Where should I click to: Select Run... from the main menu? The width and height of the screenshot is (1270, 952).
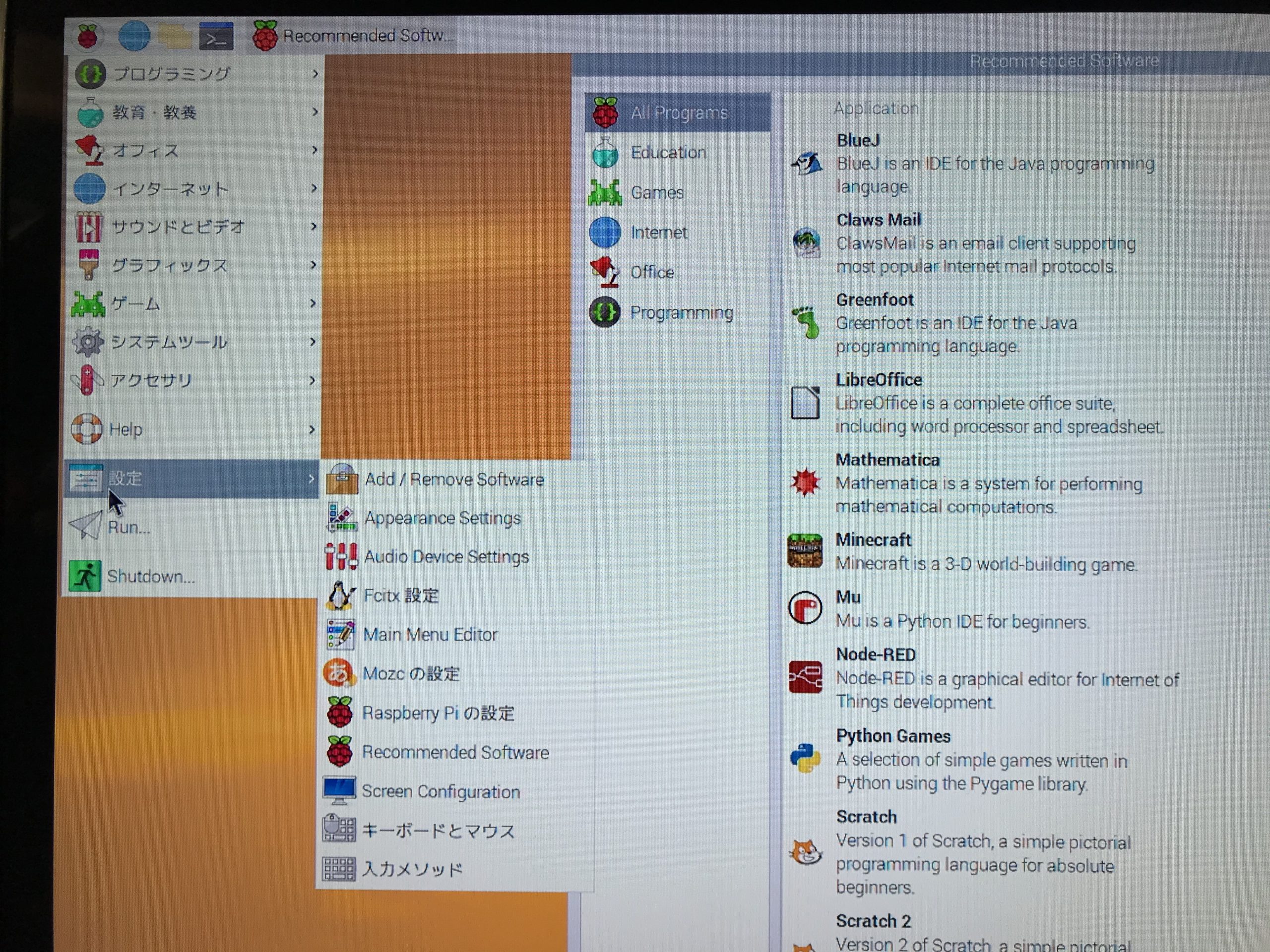(191, 526)
